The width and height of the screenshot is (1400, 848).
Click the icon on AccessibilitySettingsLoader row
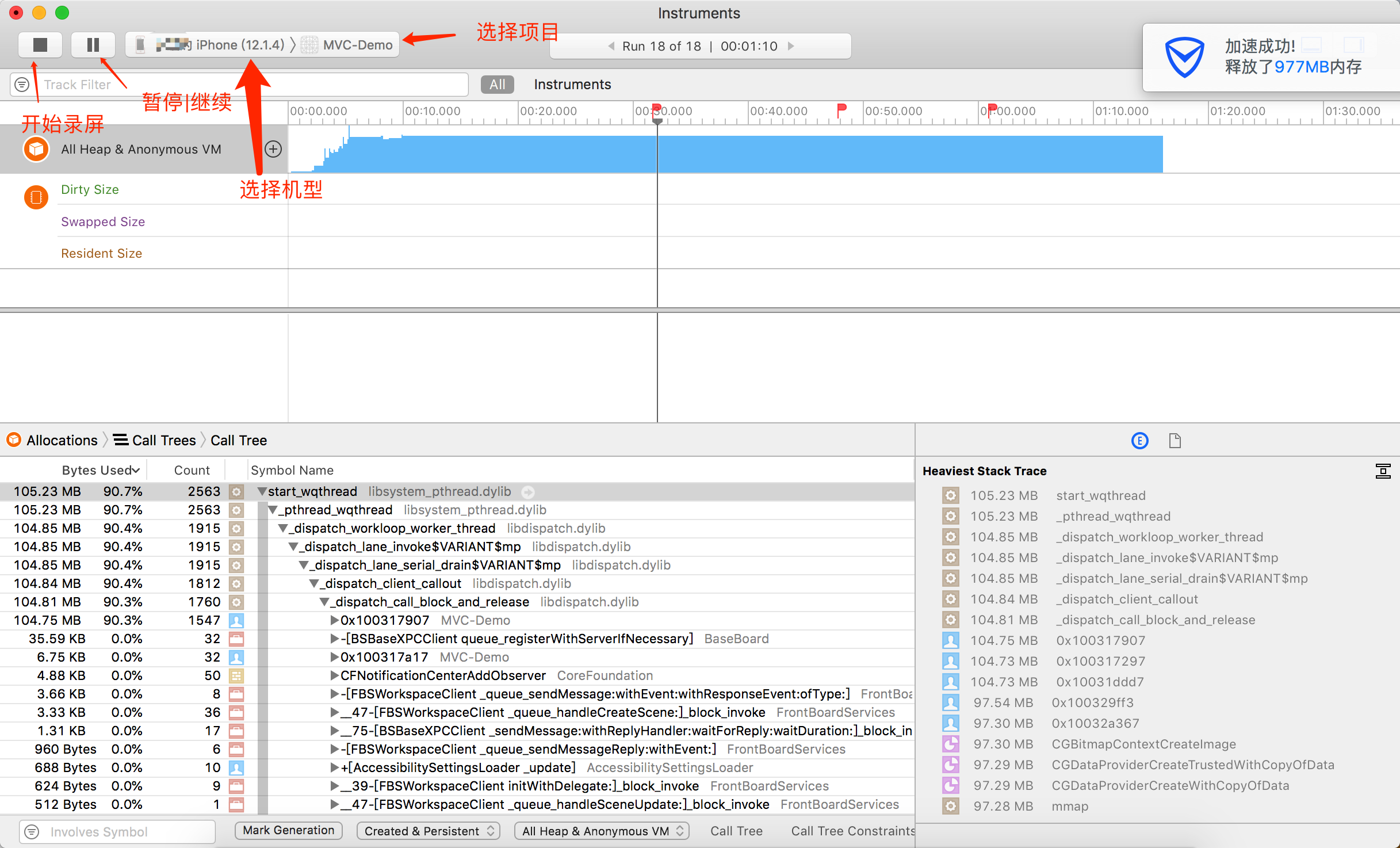[236, 768]
